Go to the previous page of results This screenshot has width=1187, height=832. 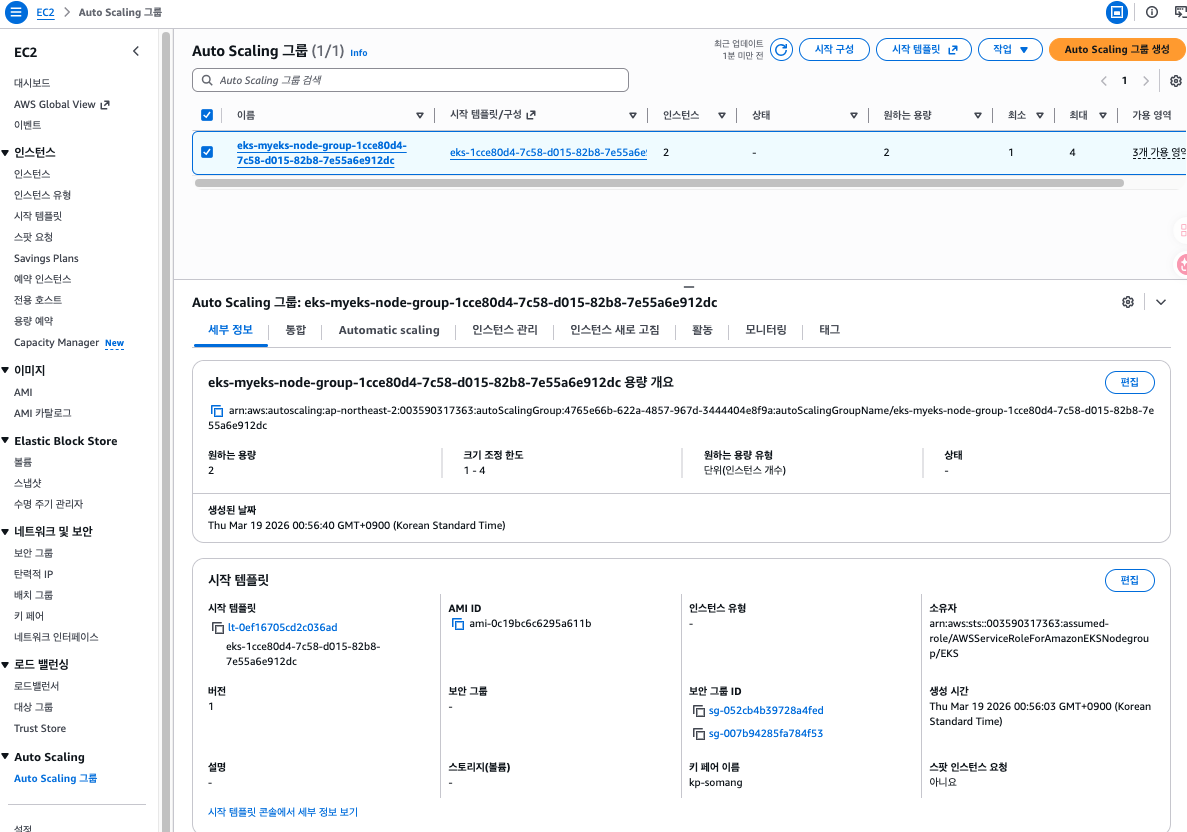tap(1104, 81)
